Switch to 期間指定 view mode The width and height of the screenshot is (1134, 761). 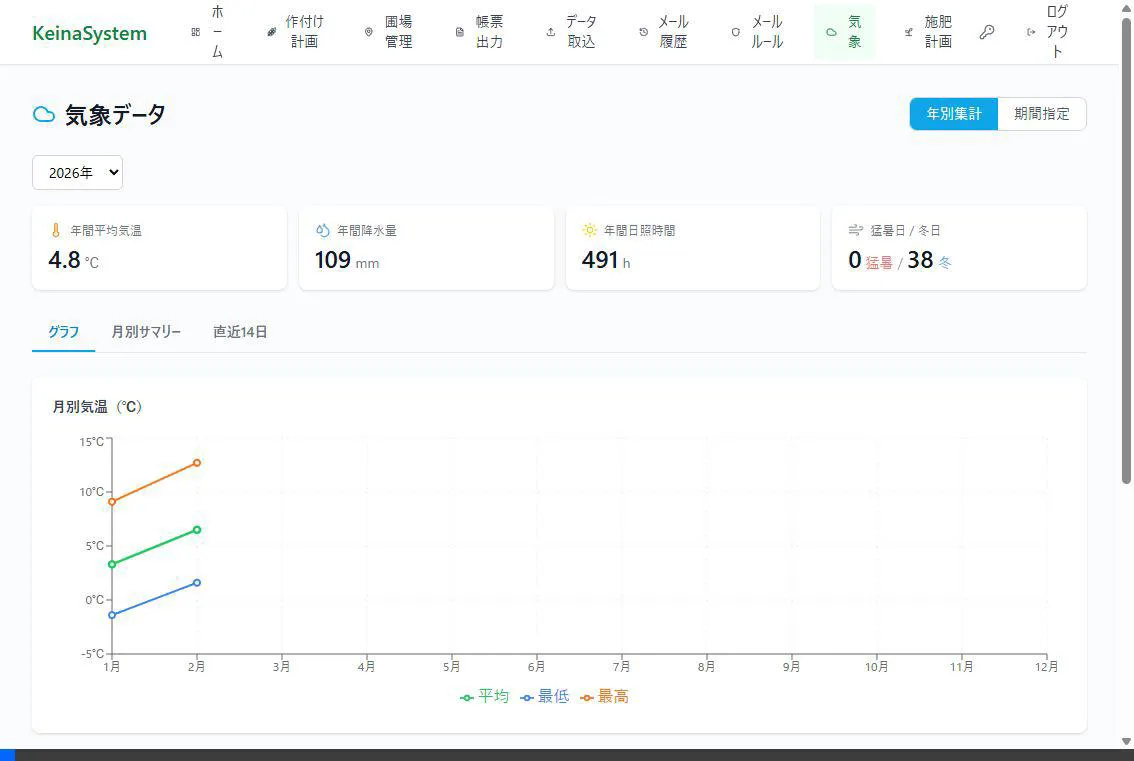tap(1041, 114)
